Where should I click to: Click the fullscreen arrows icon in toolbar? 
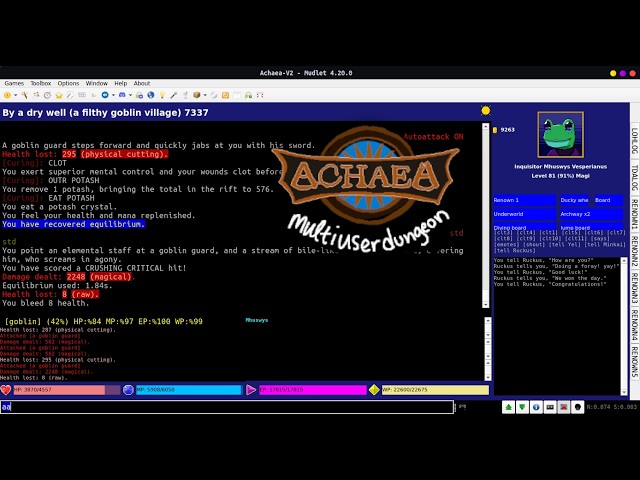pyautogui.click(x=260, y=95)
